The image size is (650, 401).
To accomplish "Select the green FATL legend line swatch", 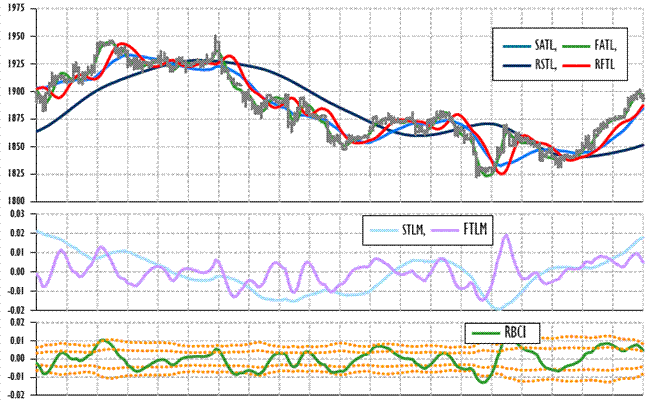I will tap(576, 46).
